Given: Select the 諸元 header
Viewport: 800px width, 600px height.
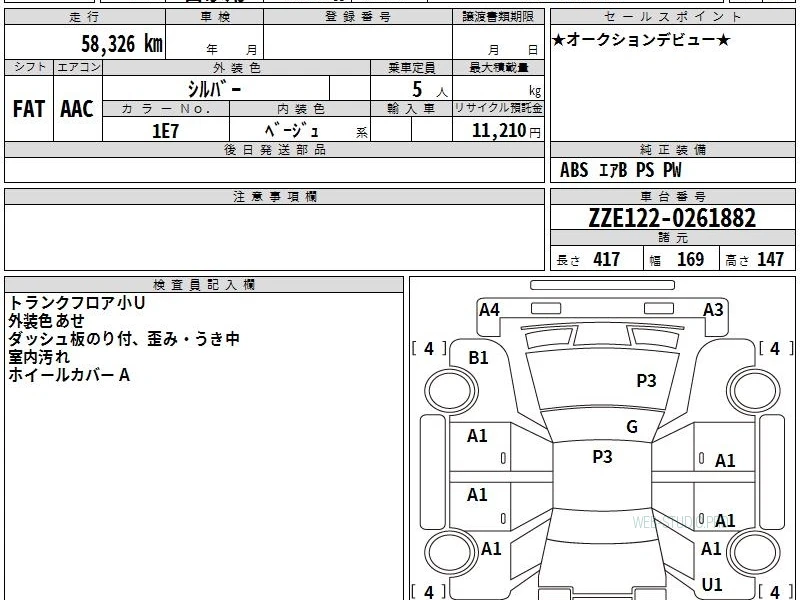Looking at the screenshot, I should pyautogui.click(x=672, y=238).
